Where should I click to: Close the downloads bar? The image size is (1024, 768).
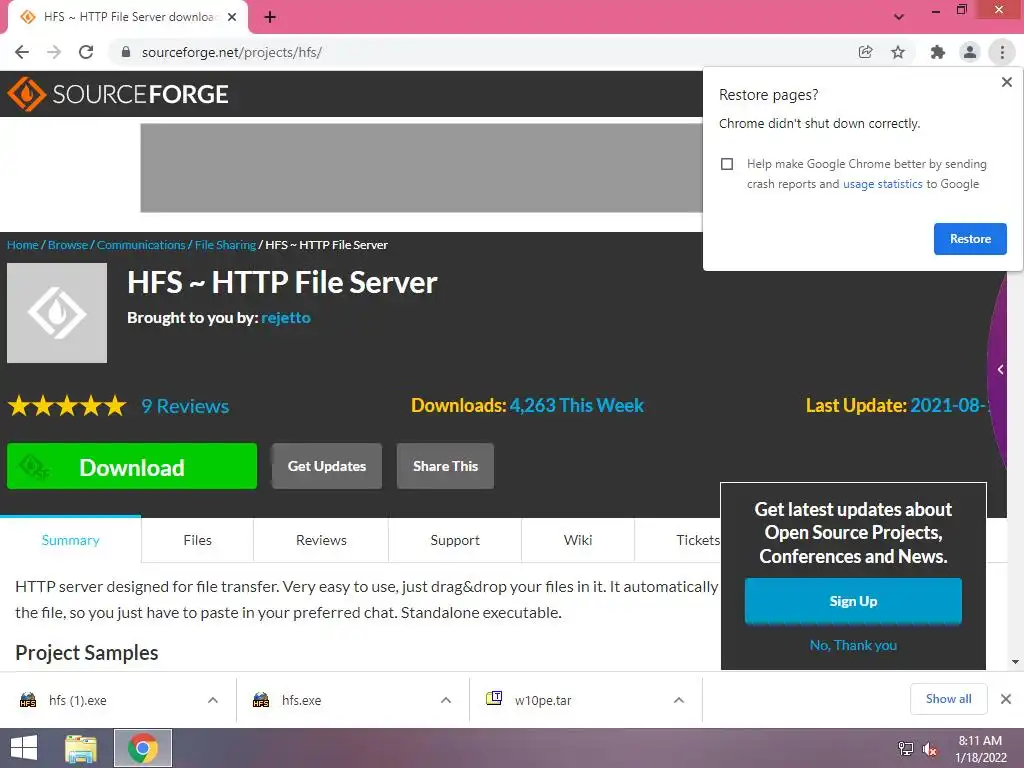[x=1006, y=699]
